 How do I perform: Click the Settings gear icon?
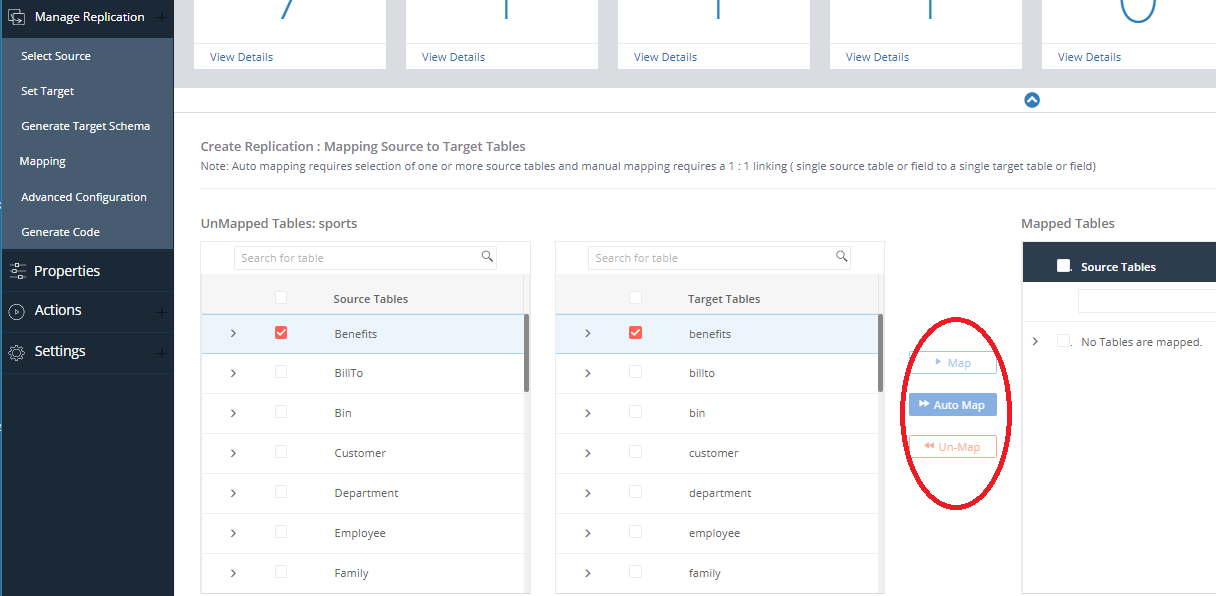point(16,352)
